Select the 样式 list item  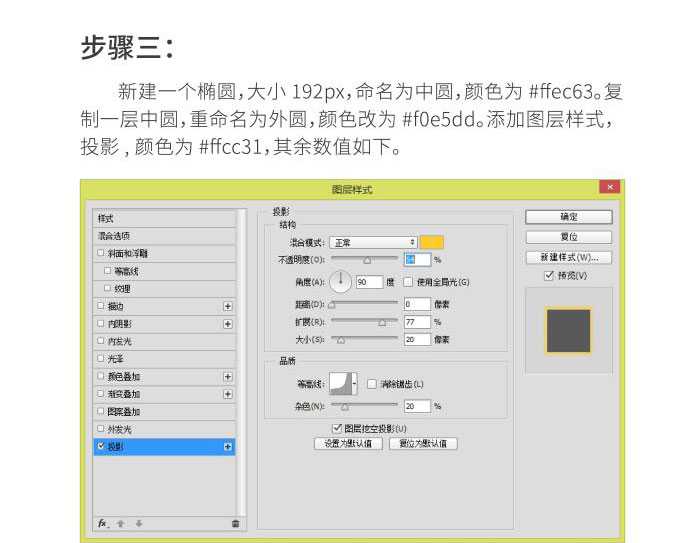tap(165, 218)
